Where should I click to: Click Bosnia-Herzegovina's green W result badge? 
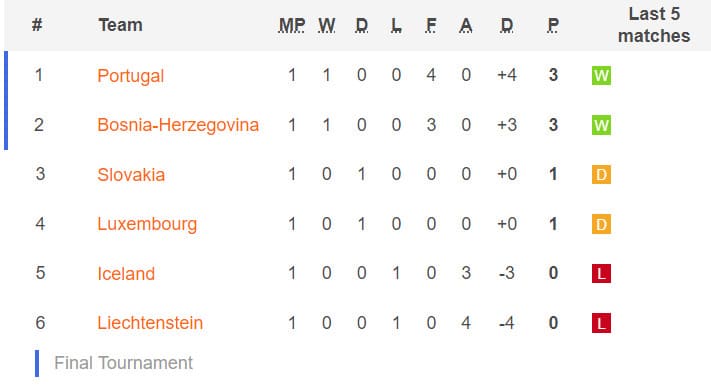[x=601, y=125]
